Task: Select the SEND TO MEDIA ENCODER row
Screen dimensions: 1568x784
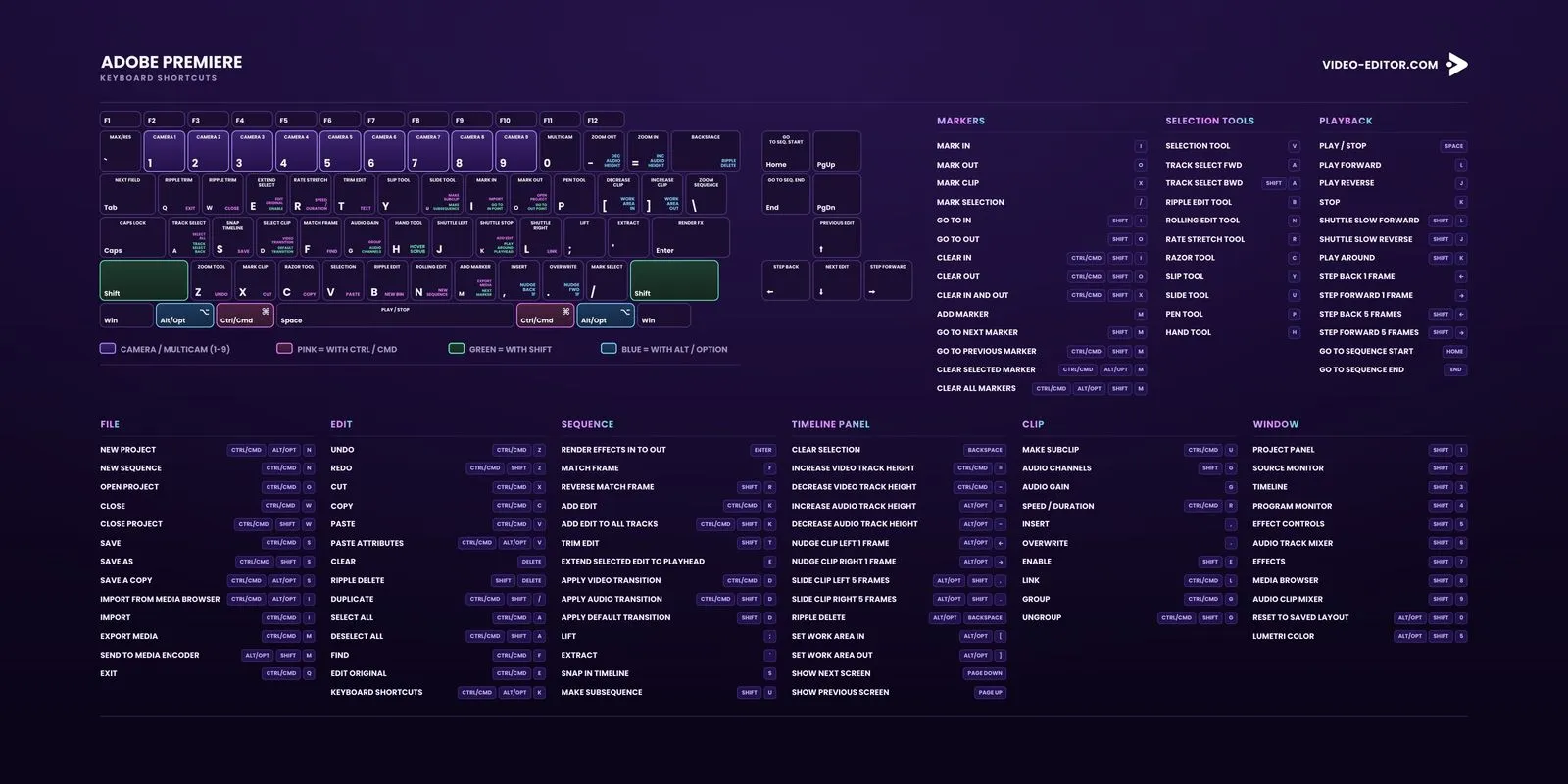Action: tap(207, 655)
